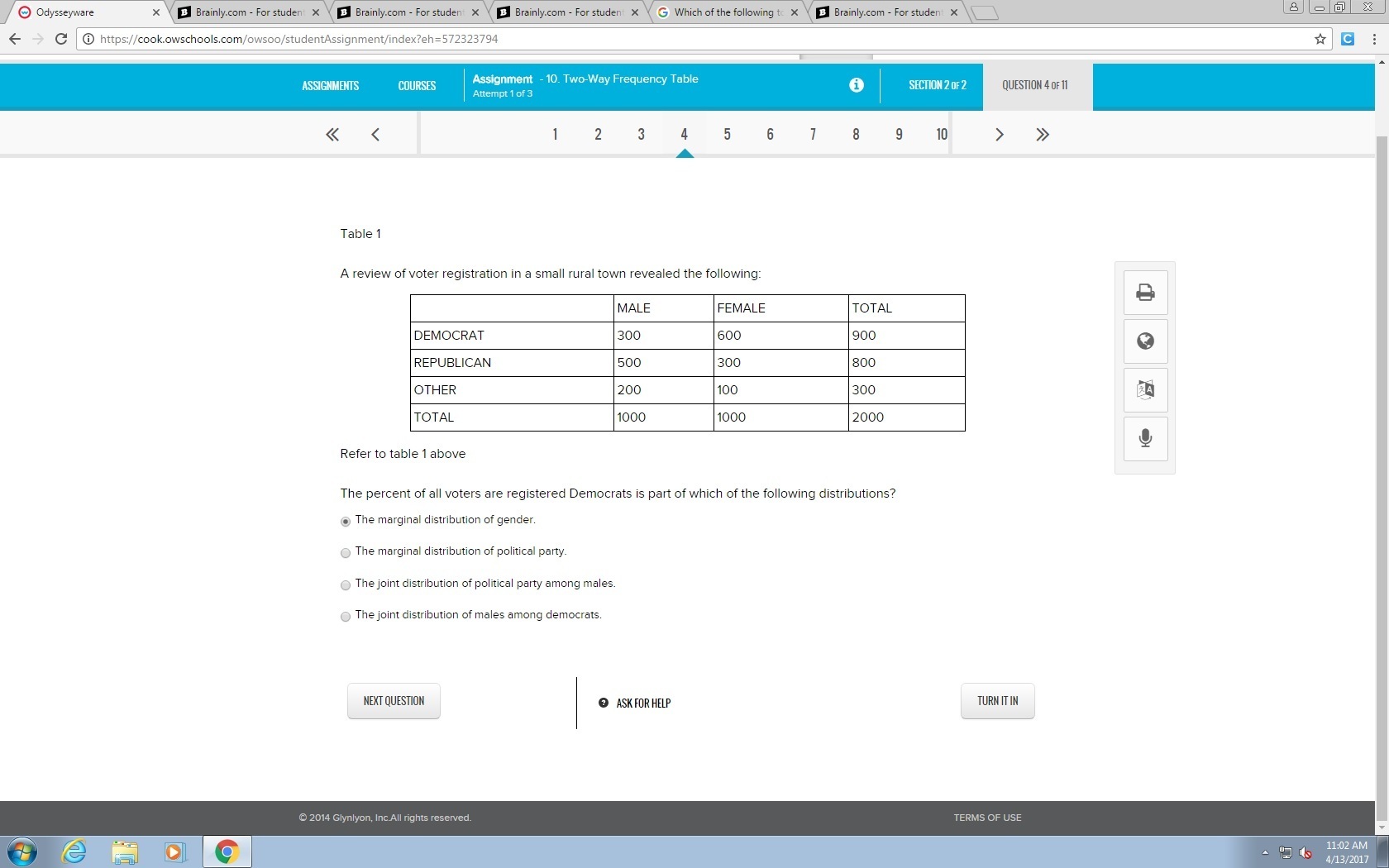Screen dimensions: 1389x868
Task: Click the print icon in side toolbar
Action: click(1145, 293)
